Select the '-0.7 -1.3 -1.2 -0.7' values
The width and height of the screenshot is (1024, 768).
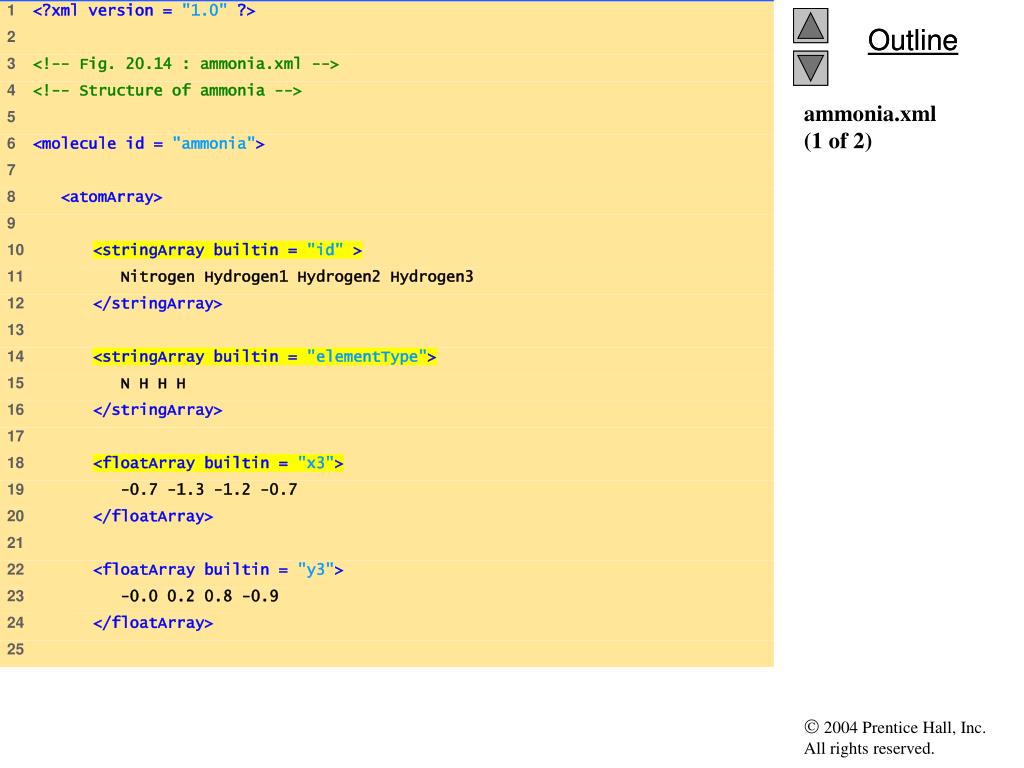[209, 490]
